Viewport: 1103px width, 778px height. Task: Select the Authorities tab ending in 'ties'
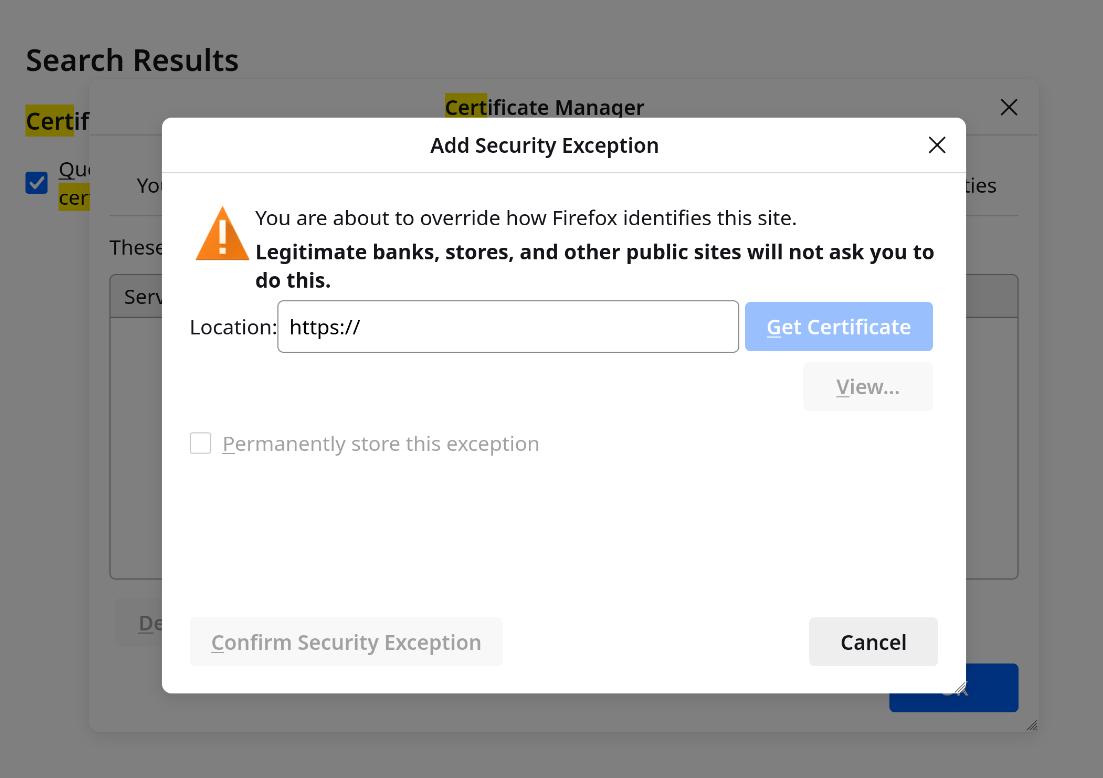tap(981, 186)
